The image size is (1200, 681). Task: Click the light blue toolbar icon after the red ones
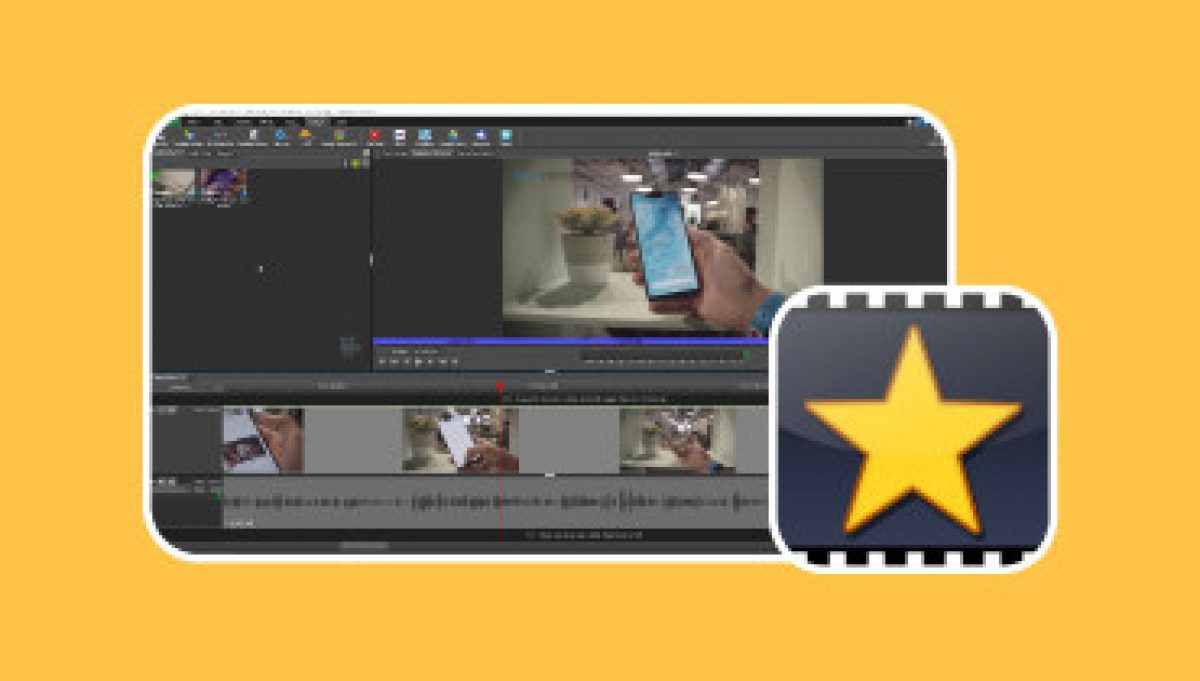tap(424, 135)
